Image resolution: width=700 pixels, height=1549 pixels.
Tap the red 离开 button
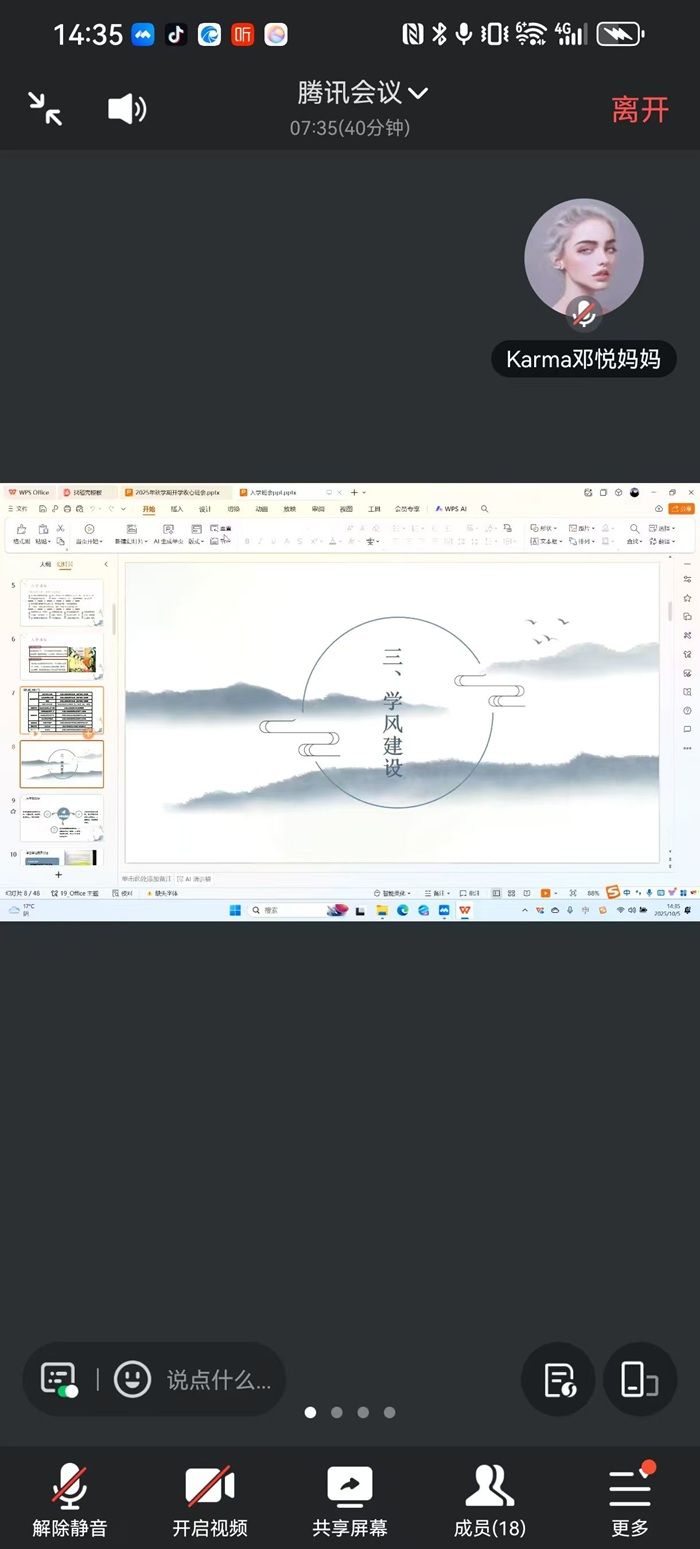pos(640,109)
